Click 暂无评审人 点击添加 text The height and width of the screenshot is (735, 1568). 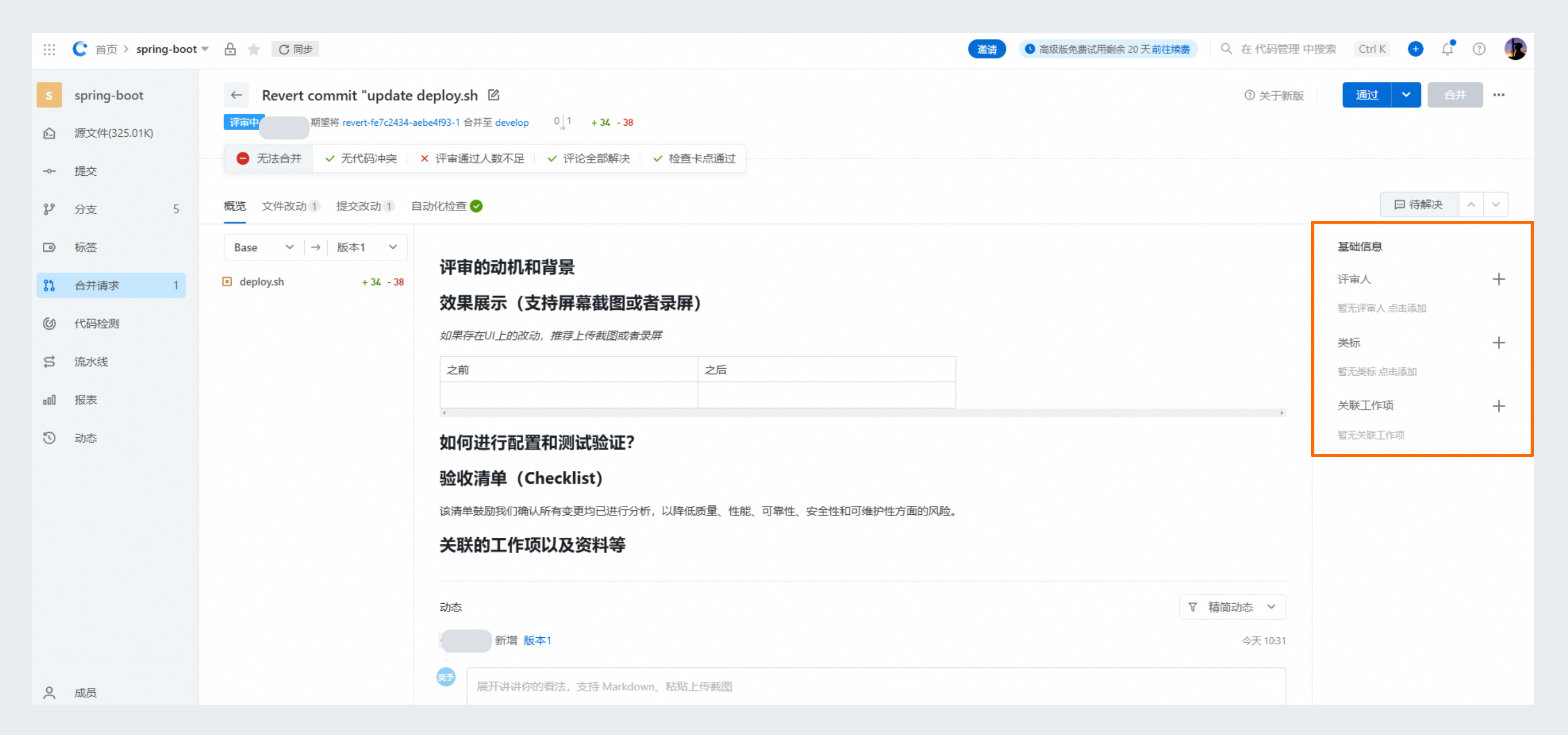coord(1382,309)
